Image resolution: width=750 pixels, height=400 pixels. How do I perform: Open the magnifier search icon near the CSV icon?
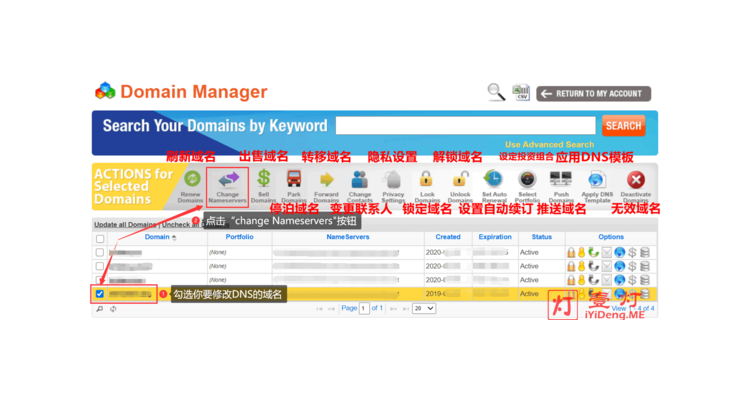pos(496,92)
